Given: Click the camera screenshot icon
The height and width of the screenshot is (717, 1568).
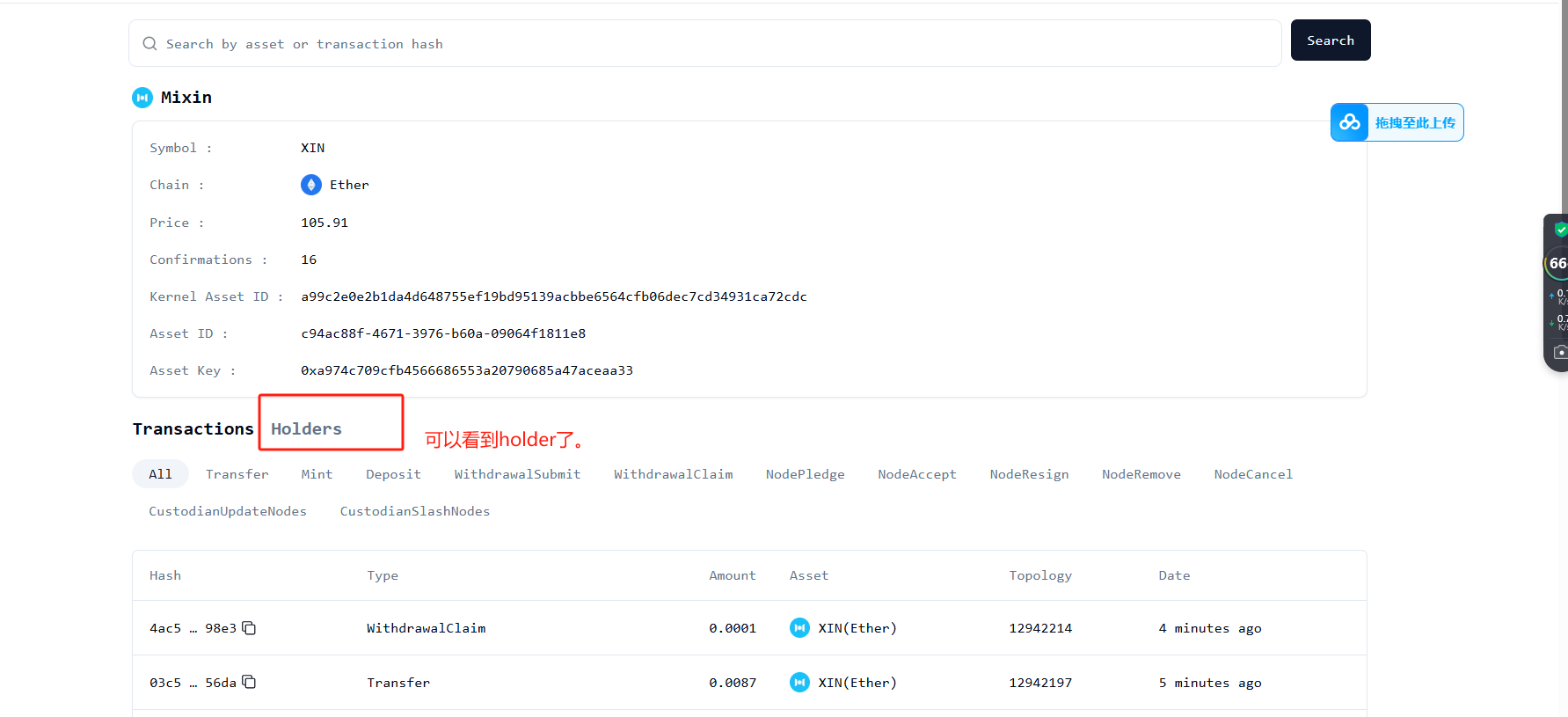Looking at the screenshot, I should pos(1559,352).
